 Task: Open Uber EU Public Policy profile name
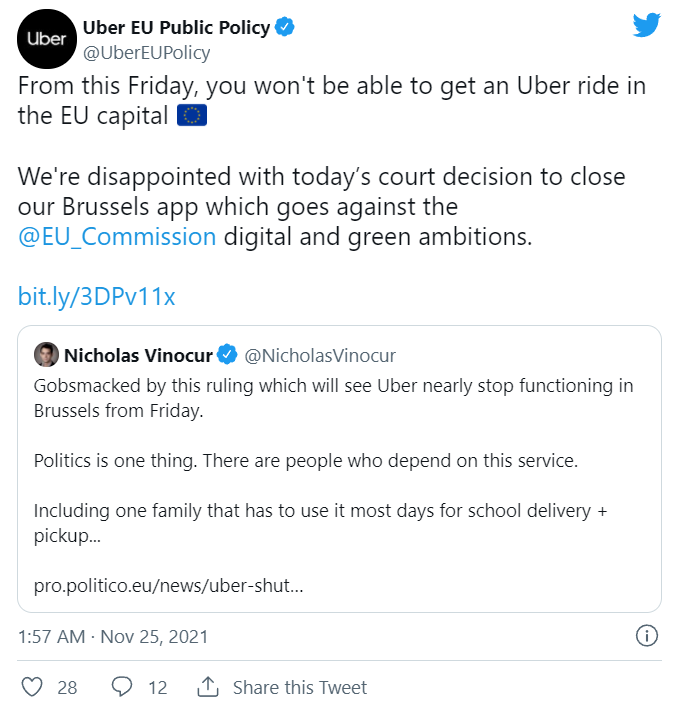coord(176,28)
